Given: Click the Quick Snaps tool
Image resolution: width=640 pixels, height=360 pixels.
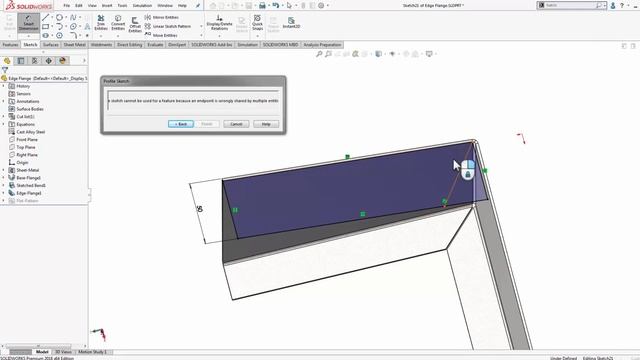Looking at the screenshot, I should [x=257, y=22].
